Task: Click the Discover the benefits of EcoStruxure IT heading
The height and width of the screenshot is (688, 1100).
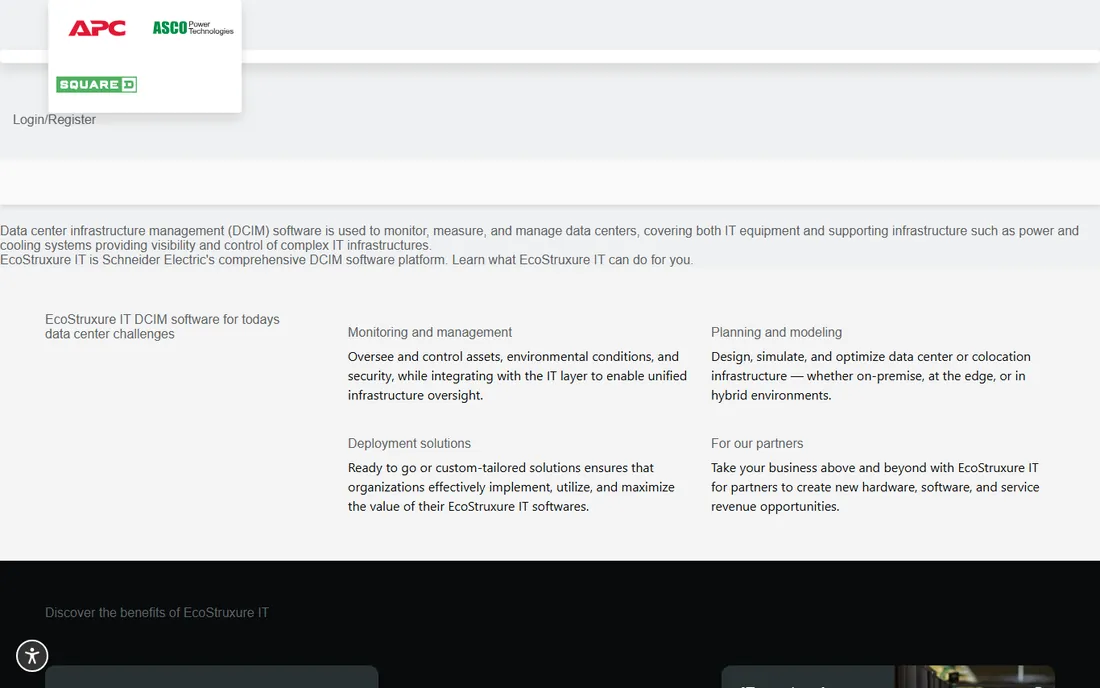Action: [156, 612]
